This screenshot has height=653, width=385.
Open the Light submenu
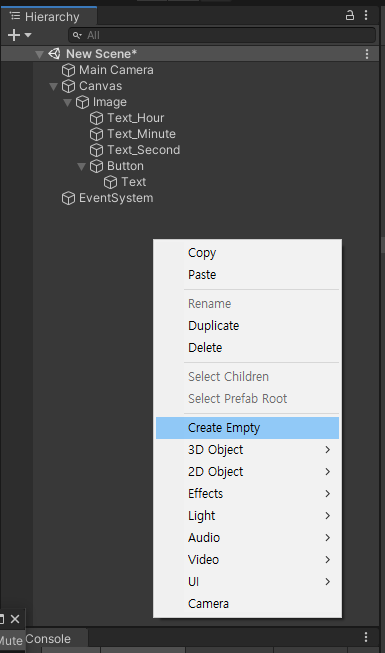coord(248,516)
